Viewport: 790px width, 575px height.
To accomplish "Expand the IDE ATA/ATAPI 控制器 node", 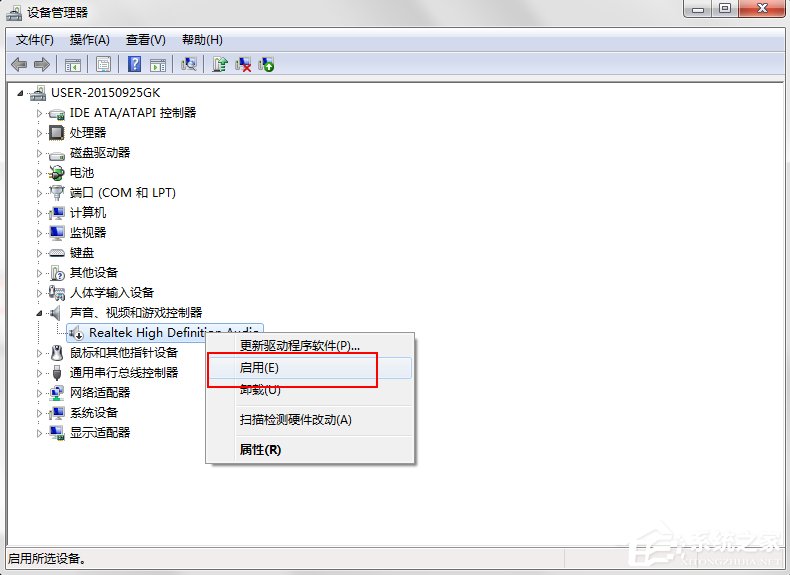I will coord(41,113).
